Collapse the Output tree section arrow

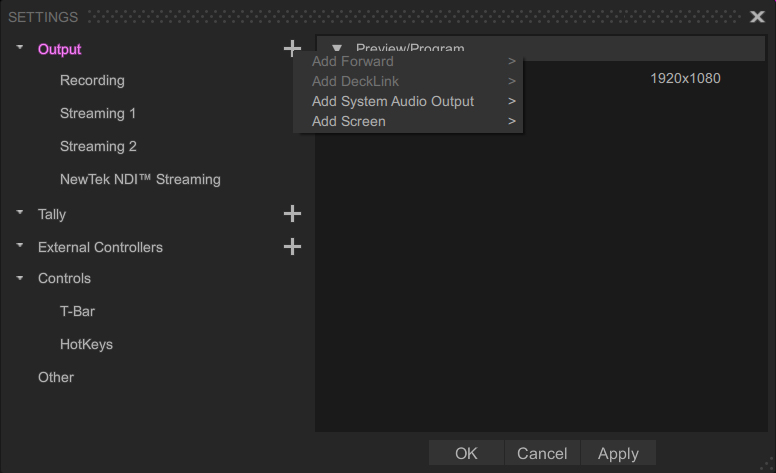pos(20,47)
